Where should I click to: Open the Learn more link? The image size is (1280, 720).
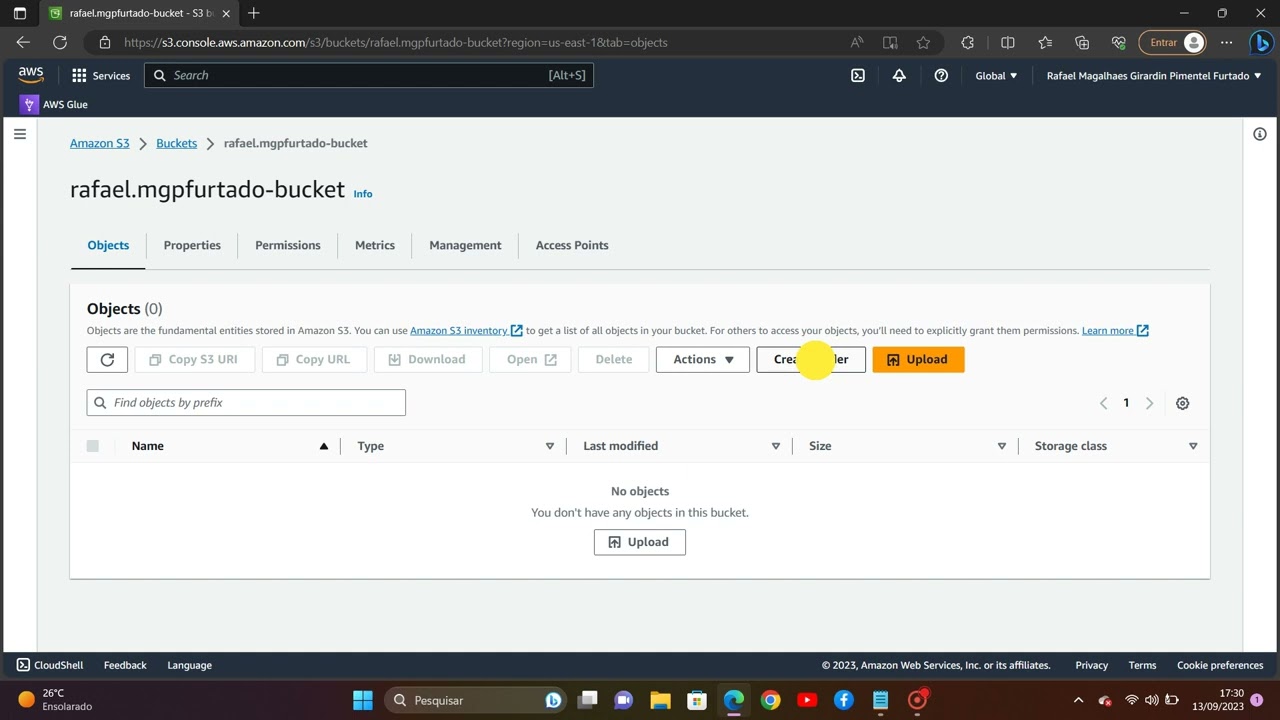tap(1115, 330)
